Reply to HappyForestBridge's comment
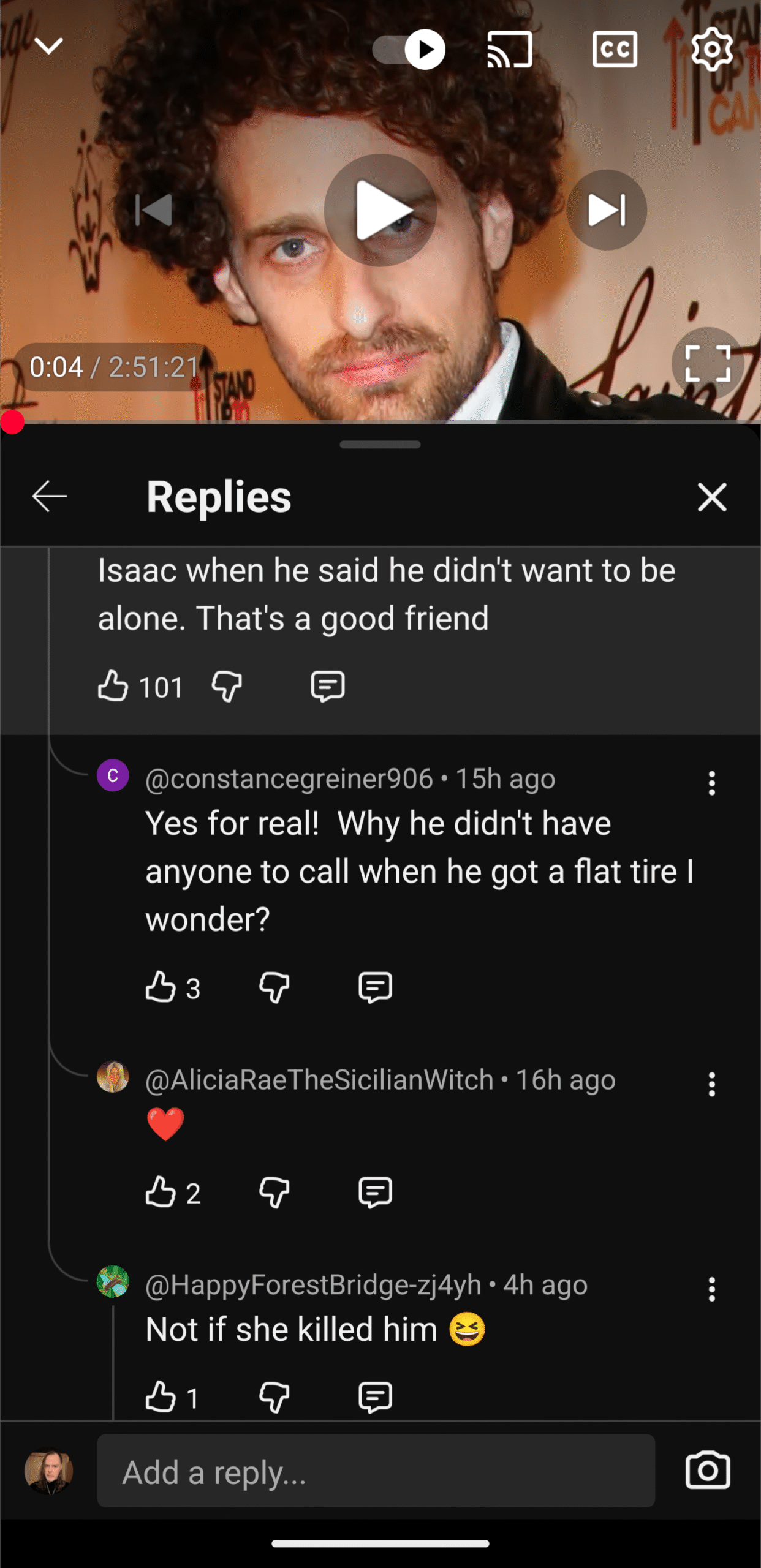This screenshot has height=1568, width=761. pyautogui.click(x=375, y=1397)
